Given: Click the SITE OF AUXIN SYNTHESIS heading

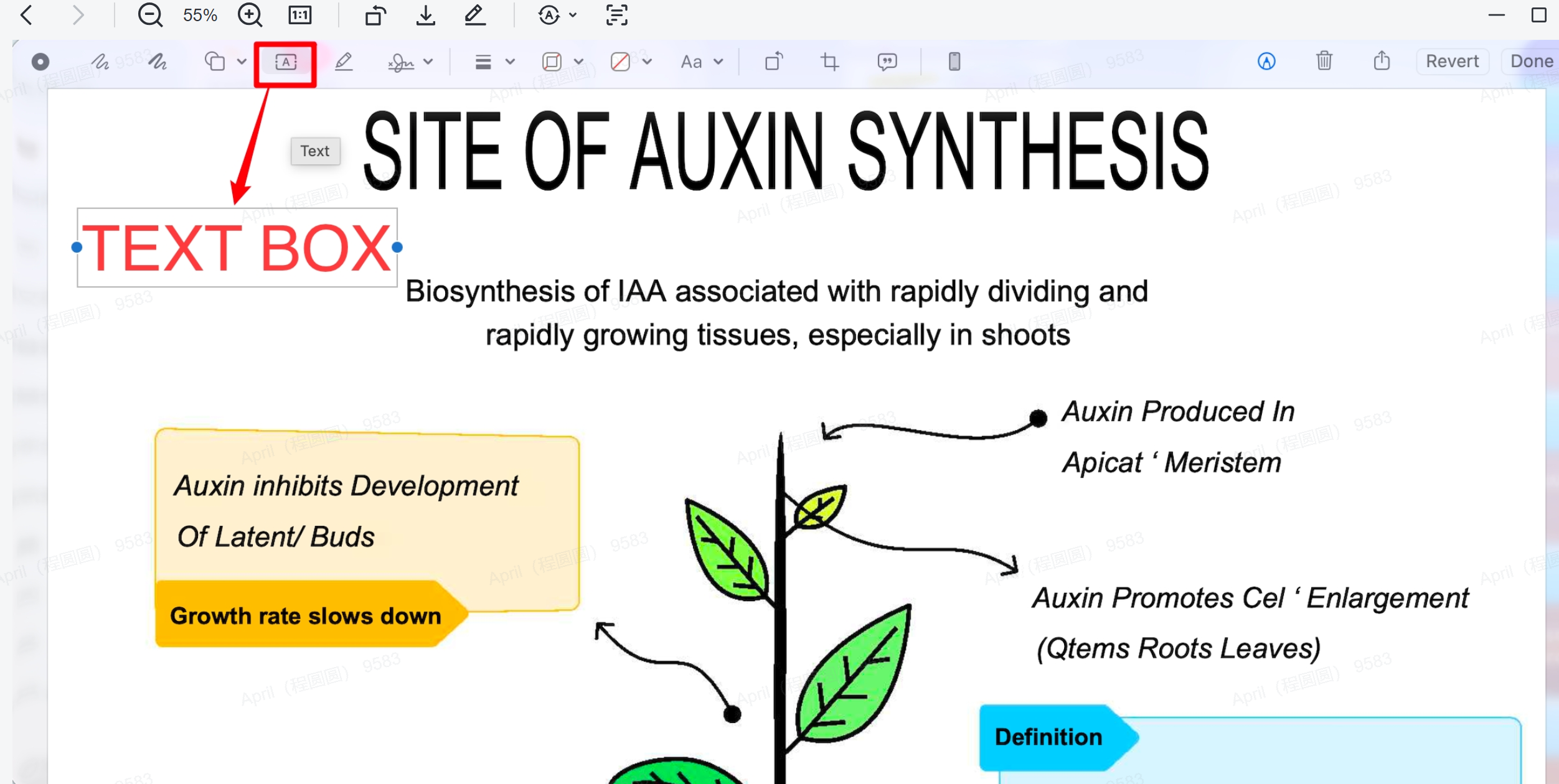Looking at the screenshot, I should 786,151.
